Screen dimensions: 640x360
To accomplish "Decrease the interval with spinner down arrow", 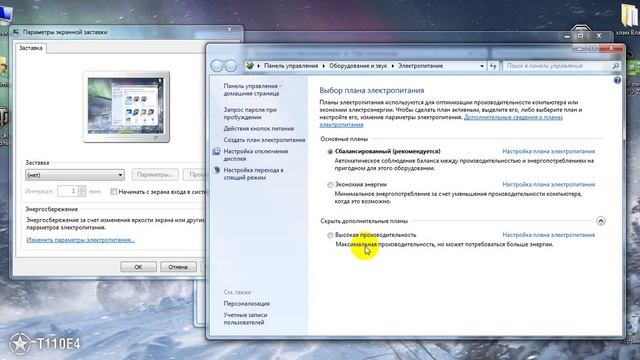I will (x=82, y=194).
